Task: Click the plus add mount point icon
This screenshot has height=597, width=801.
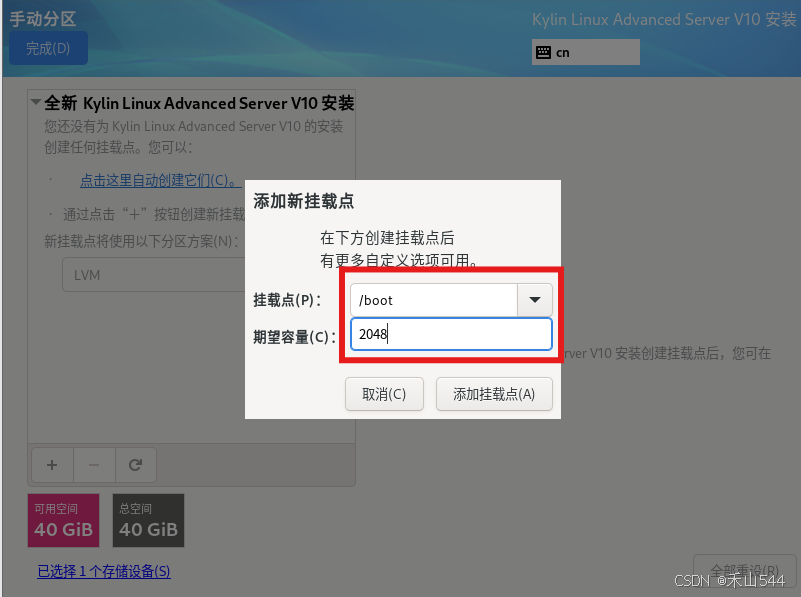Action: (x=52, y=465)
